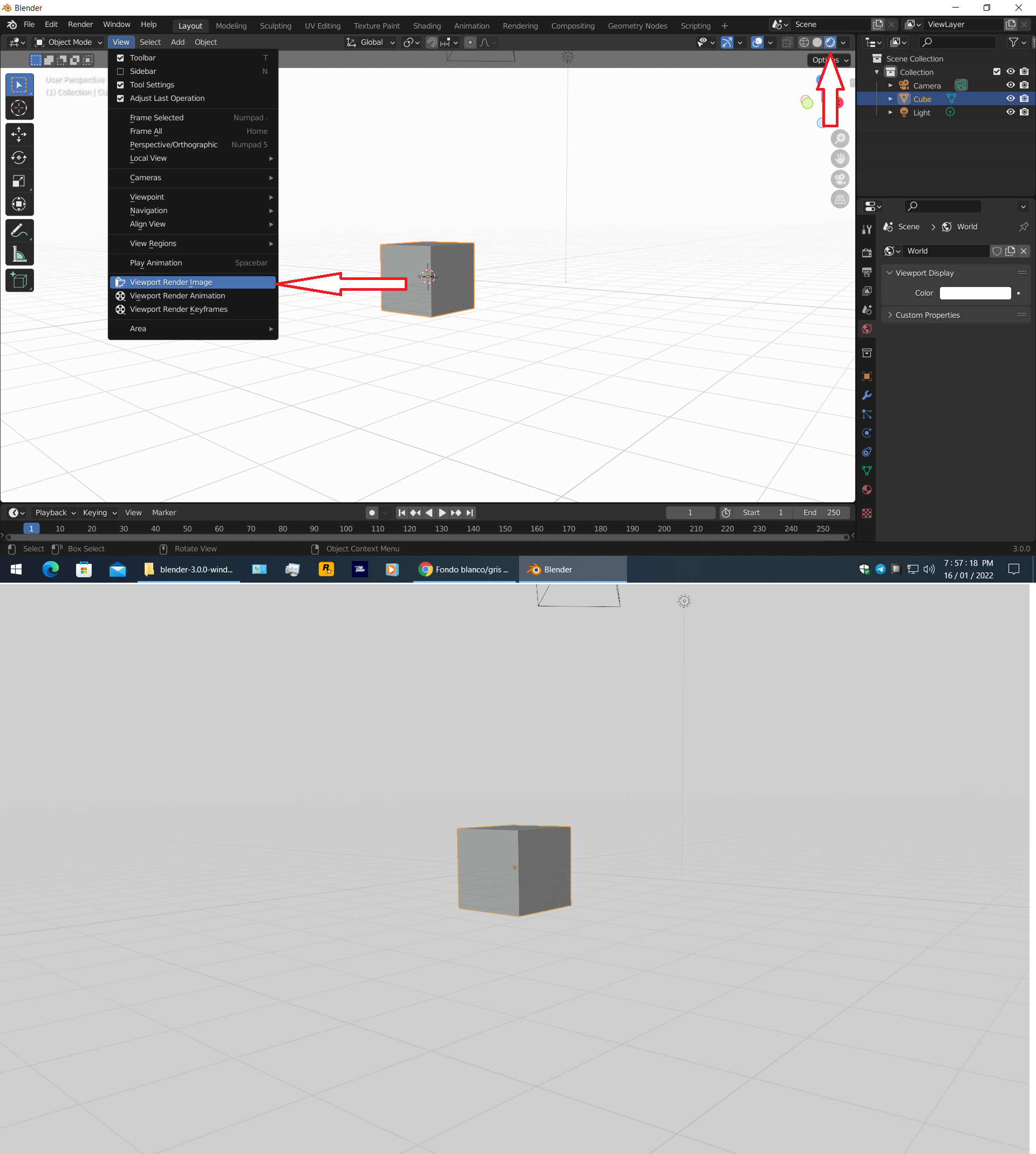Open Chrome from the Windows taskbar
Image resolution: width=1036 pixels, height=1154 pixels.
pos(465,570)
